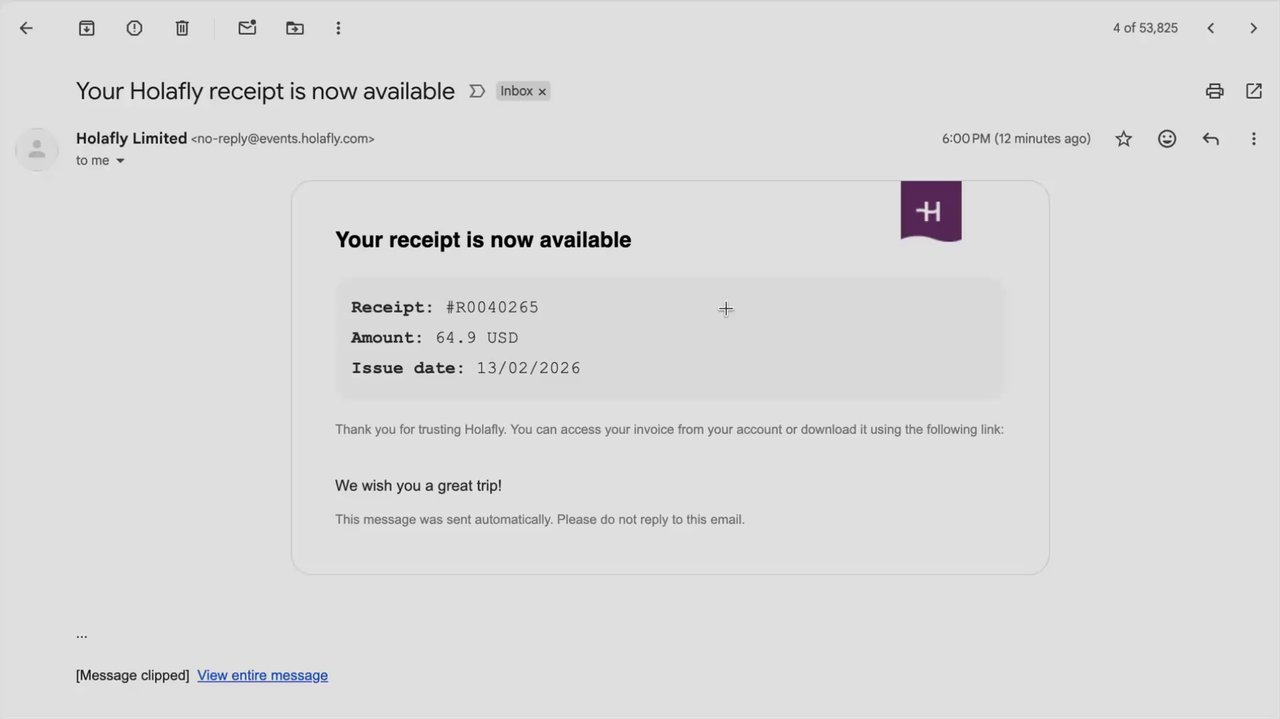
Task: Open the toolbar More options menu
Action: [338, 28]
